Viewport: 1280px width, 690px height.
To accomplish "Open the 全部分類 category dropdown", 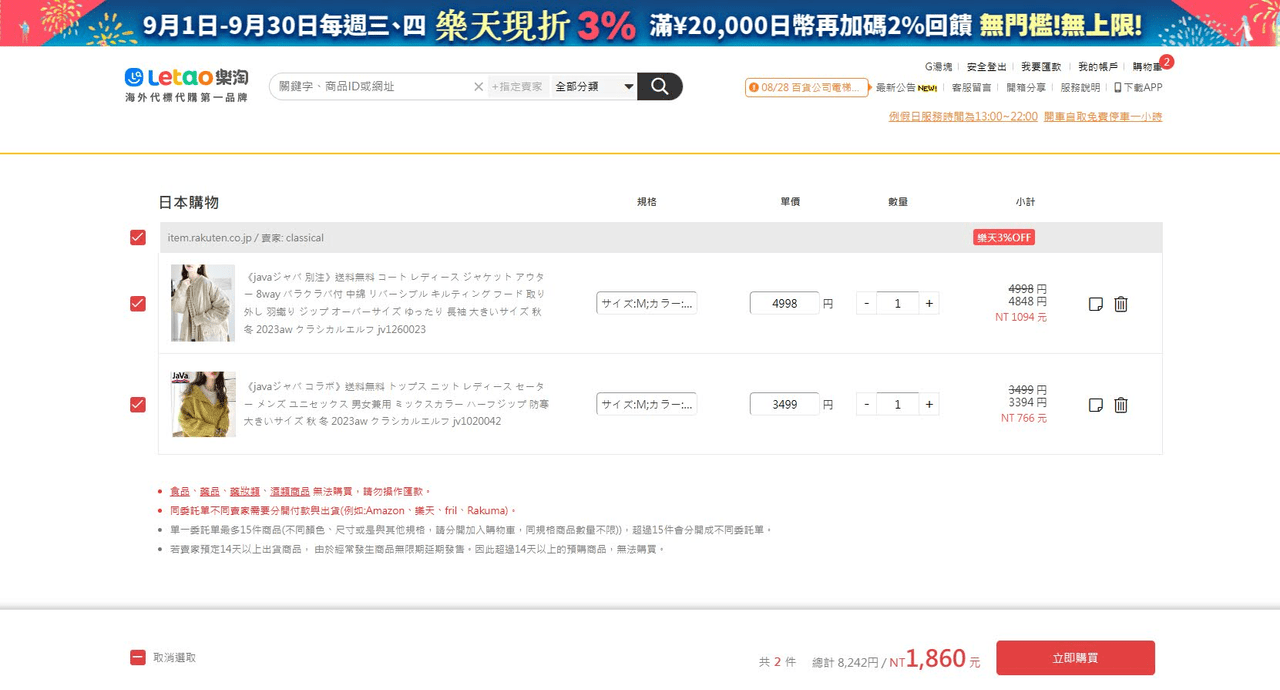I will 594,87.
